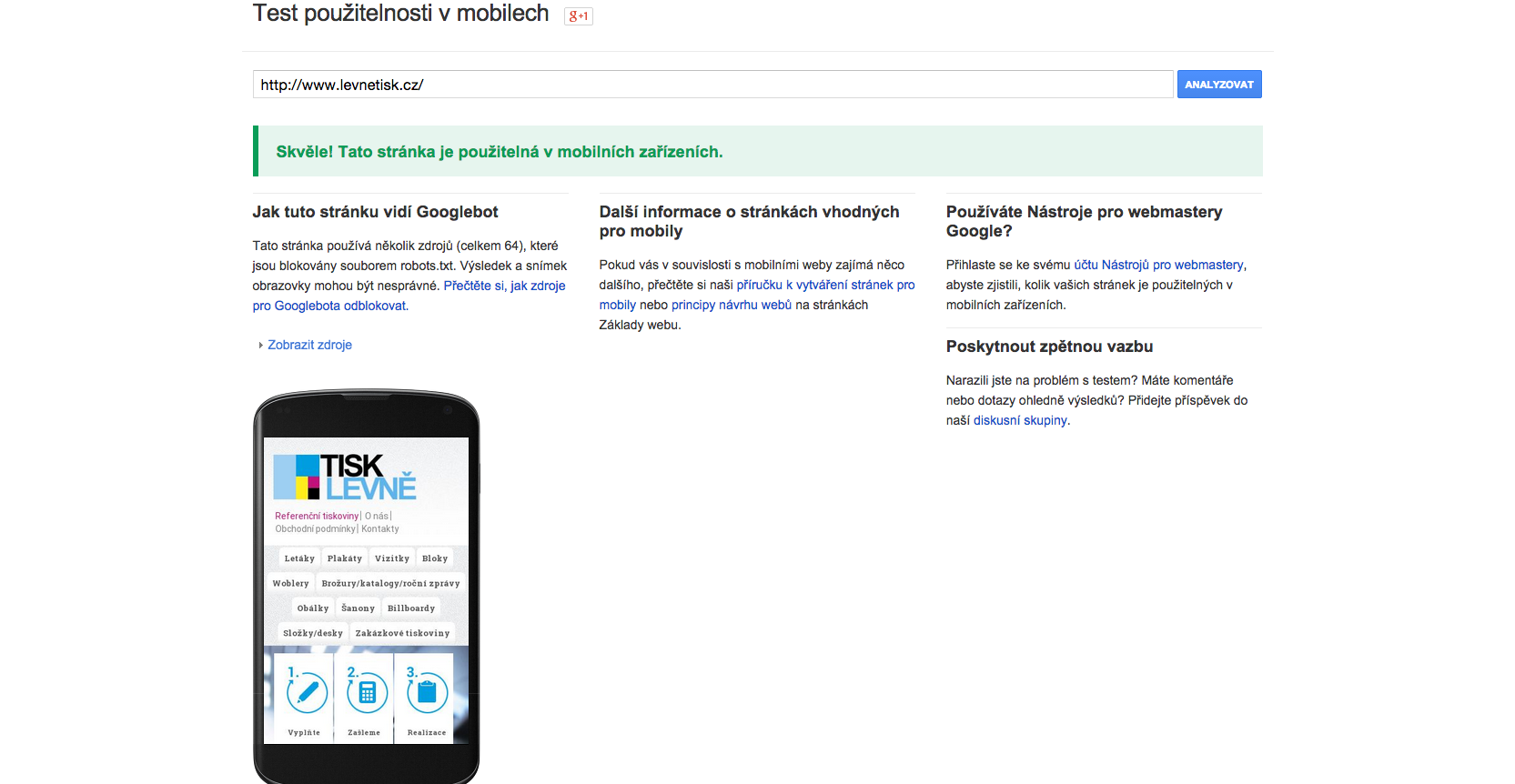Click Kontakty in the phone preview

pos(380,528)
